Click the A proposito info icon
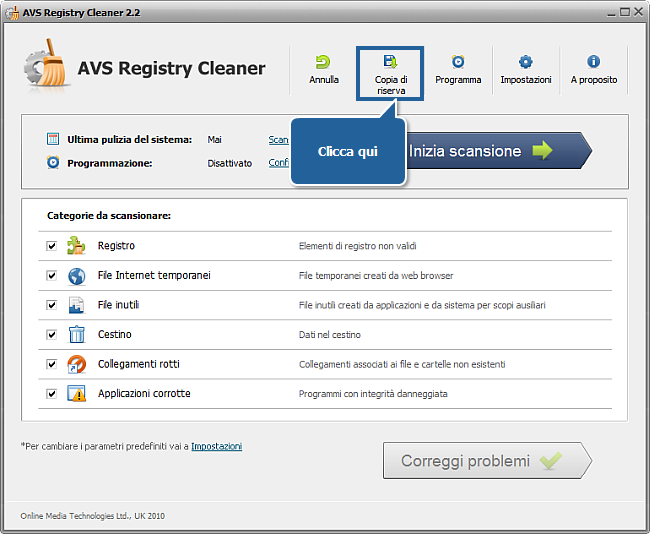Viewport: 650px width, 534px height. coord(593,62)
